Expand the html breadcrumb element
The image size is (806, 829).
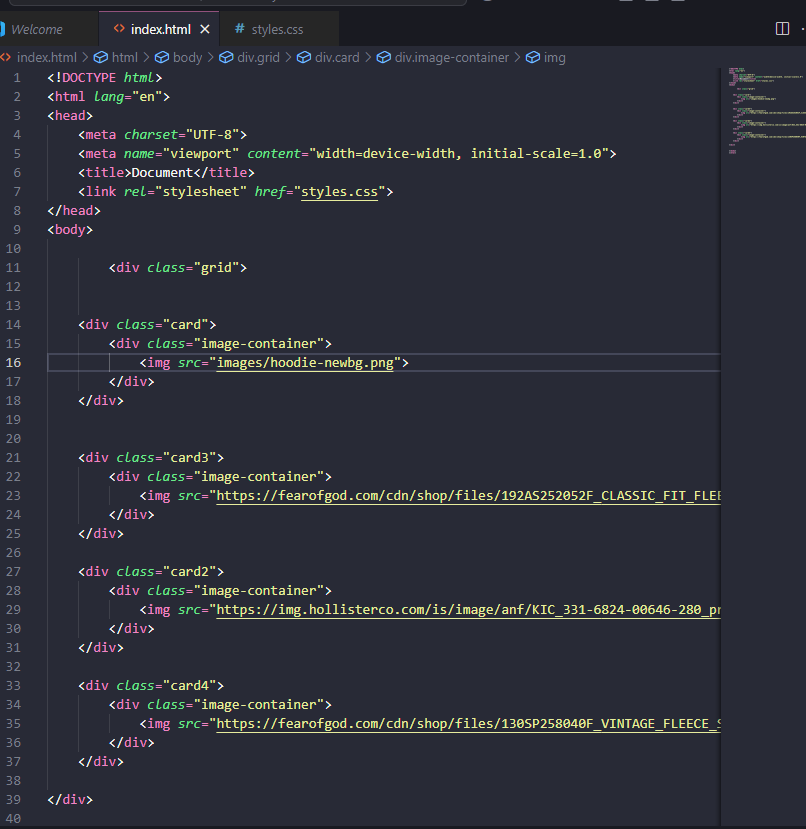pyautogui.click(x=124, y=58)
